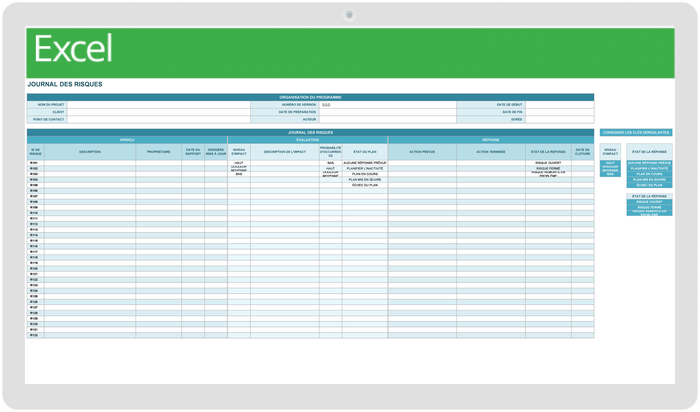Click the AUTEUR label cell
Image resolution: width=700 pixels, height=412 pixels.
pyautogui.click(x=285, y=120)
